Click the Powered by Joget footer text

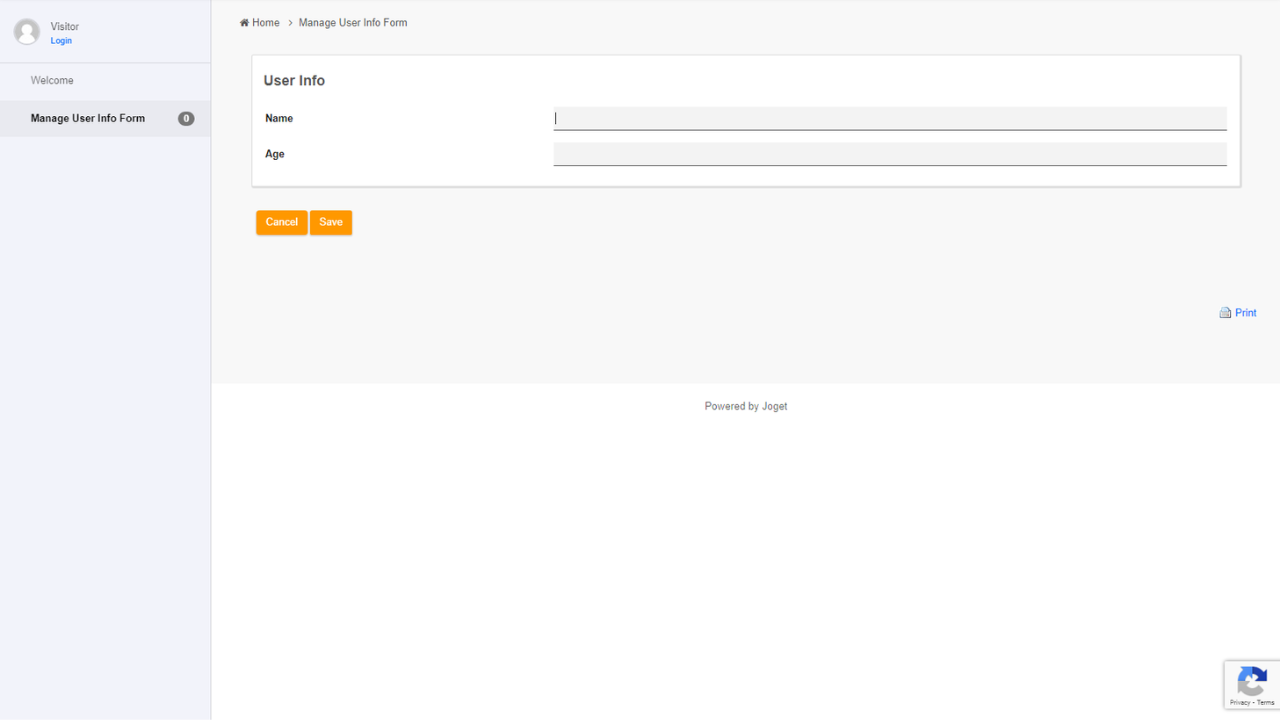click(x=746, y=406)
